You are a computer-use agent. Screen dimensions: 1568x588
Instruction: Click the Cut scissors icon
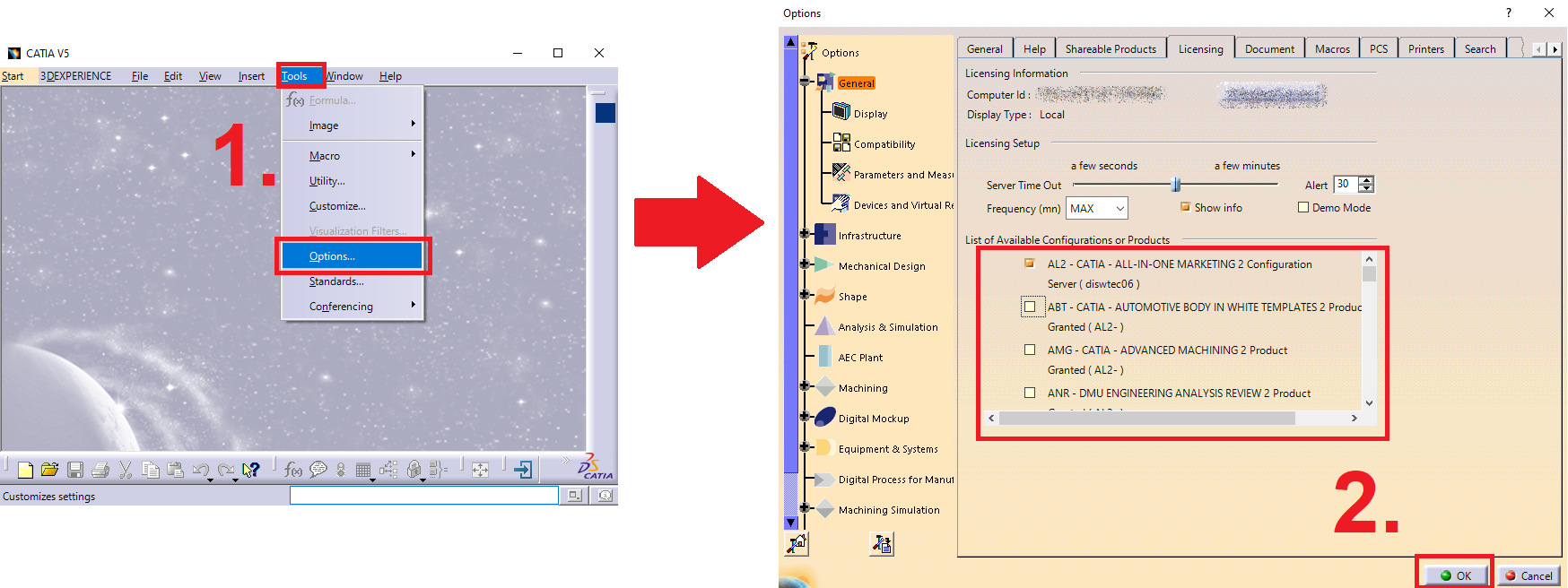pyautogui.click(x=126, y=470)
